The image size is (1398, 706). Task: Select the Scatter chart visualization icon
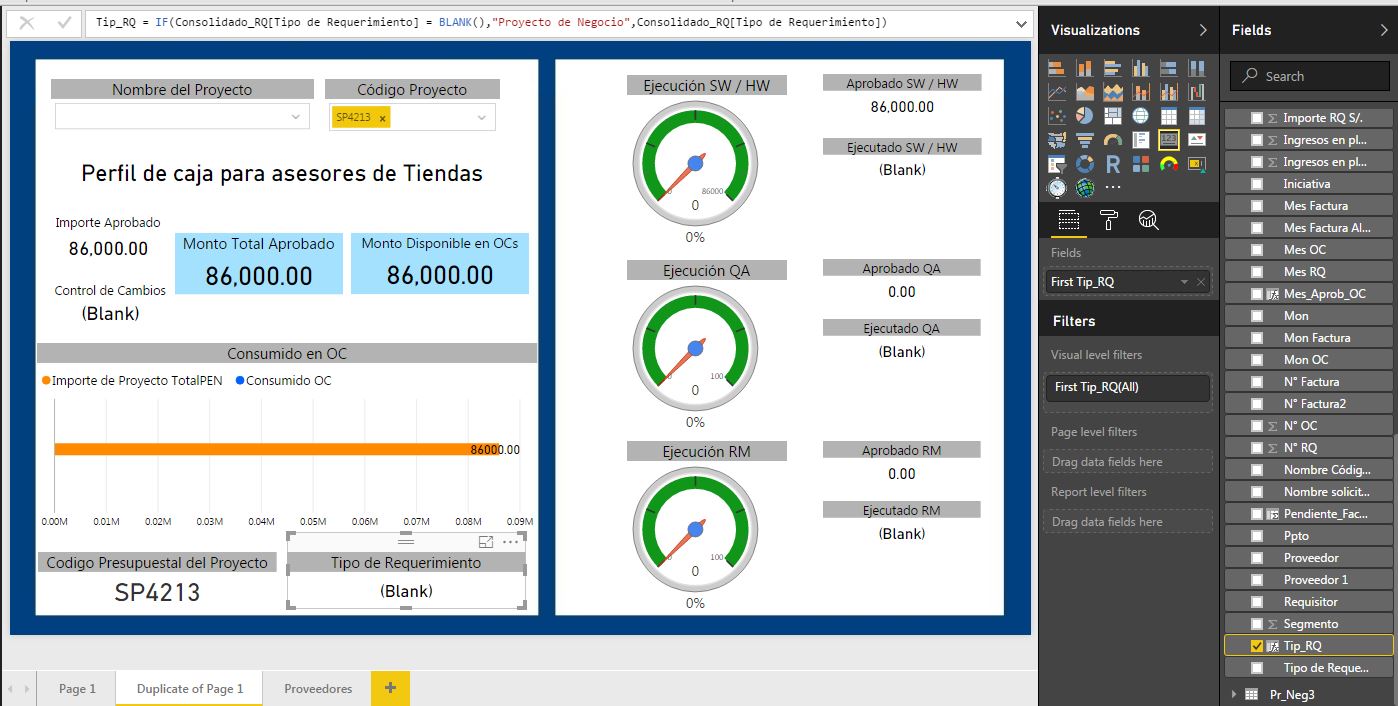click(1057, 116)
